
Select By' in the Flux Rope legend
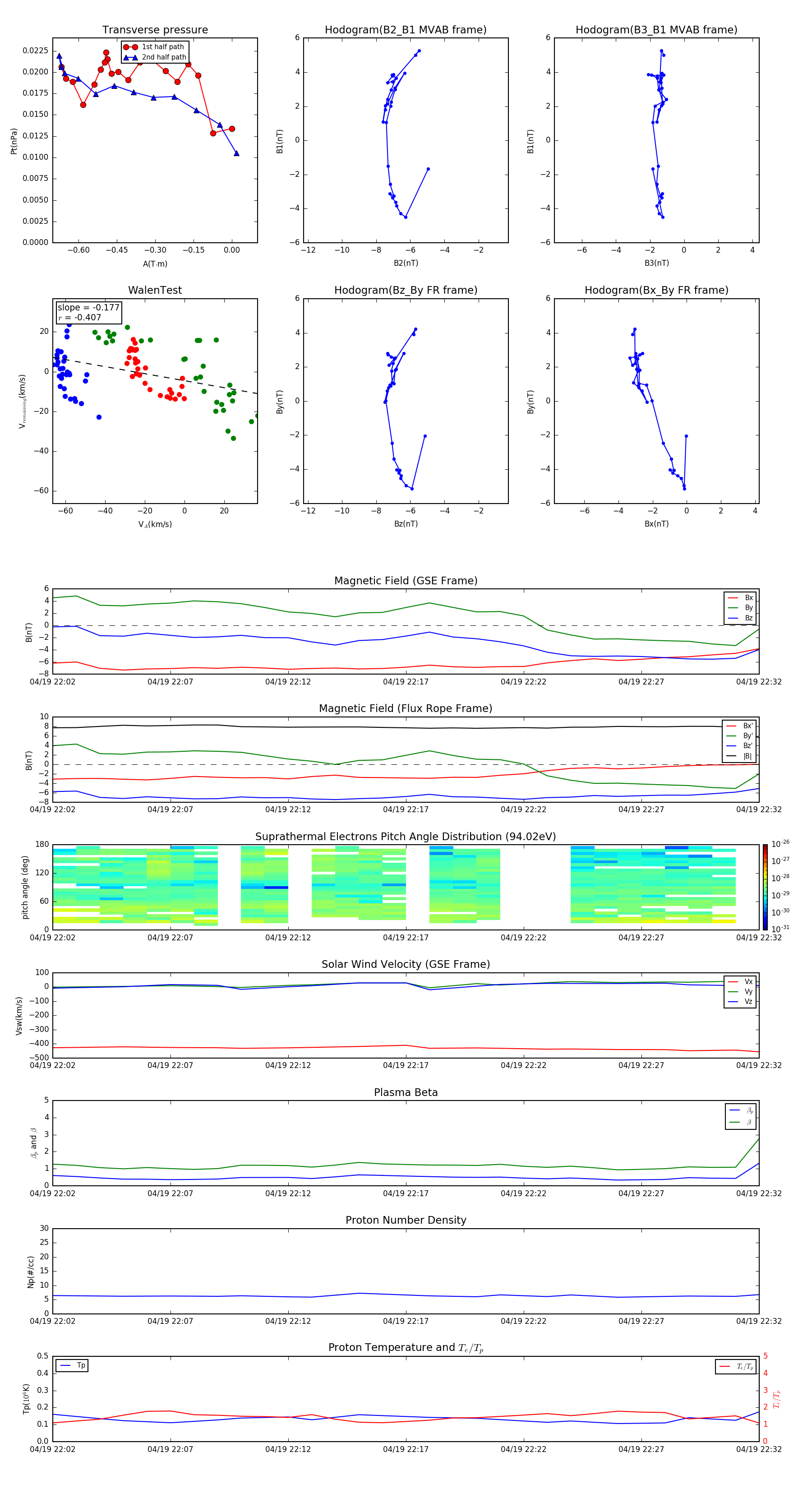pos(740,736)
